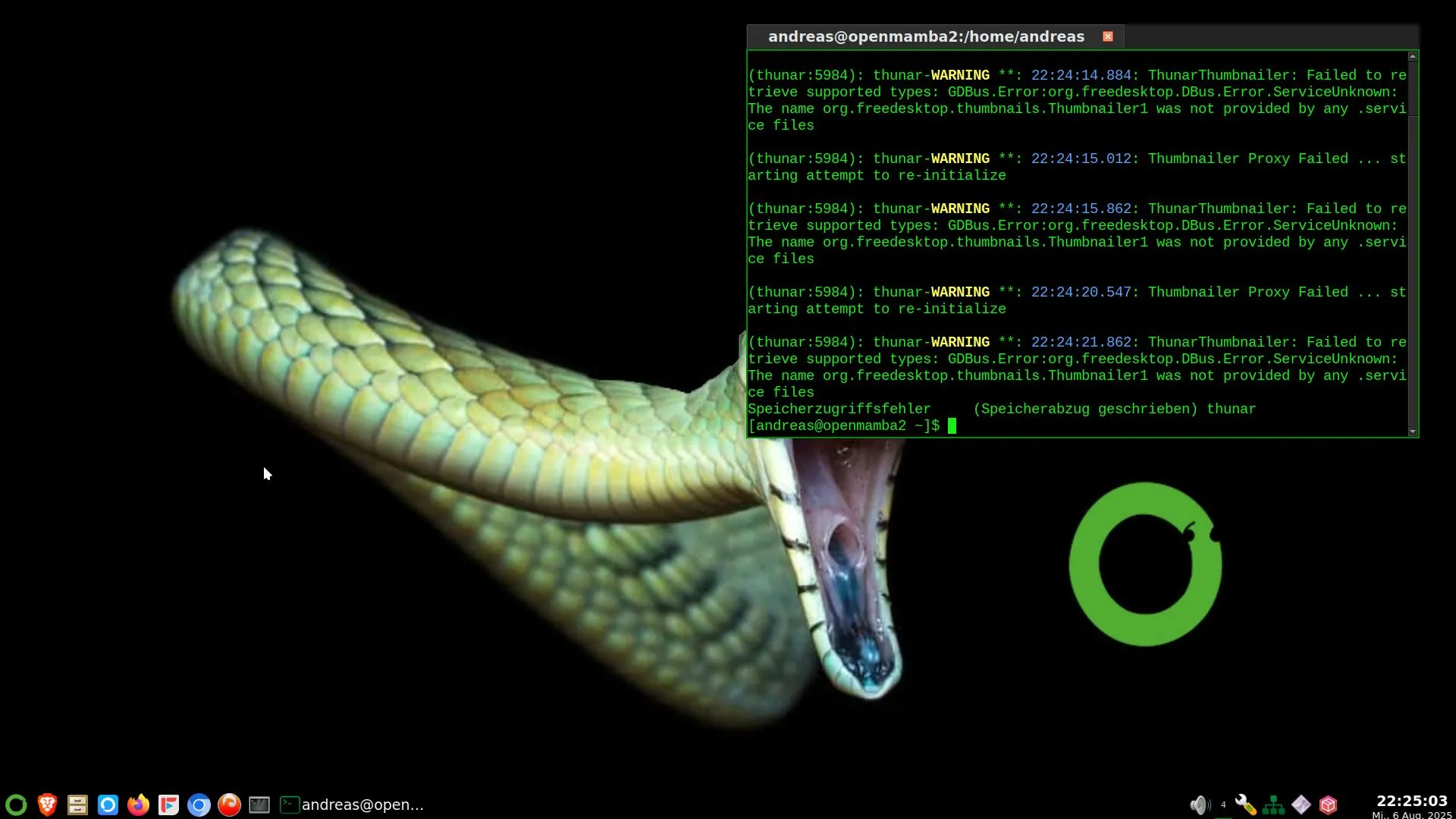Click the terminal scrollbar up arrow
1456x819 pixels.
coord(1413,57)
